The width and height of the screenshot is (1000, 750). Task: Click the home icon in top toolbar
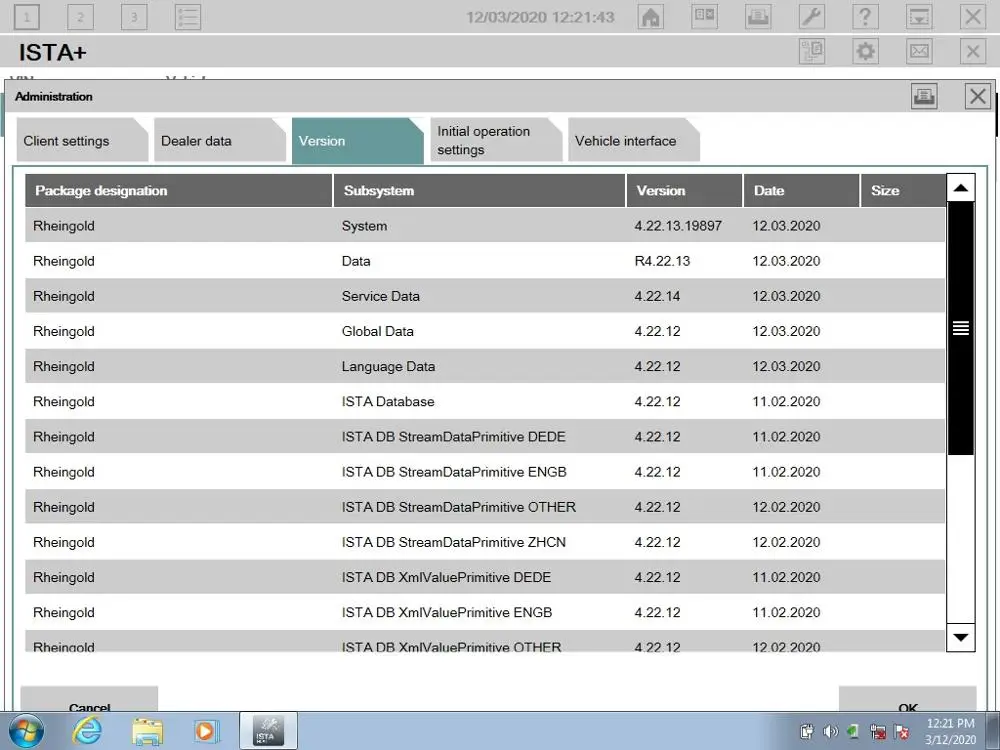pyautogui.click(x=651, y=17)
